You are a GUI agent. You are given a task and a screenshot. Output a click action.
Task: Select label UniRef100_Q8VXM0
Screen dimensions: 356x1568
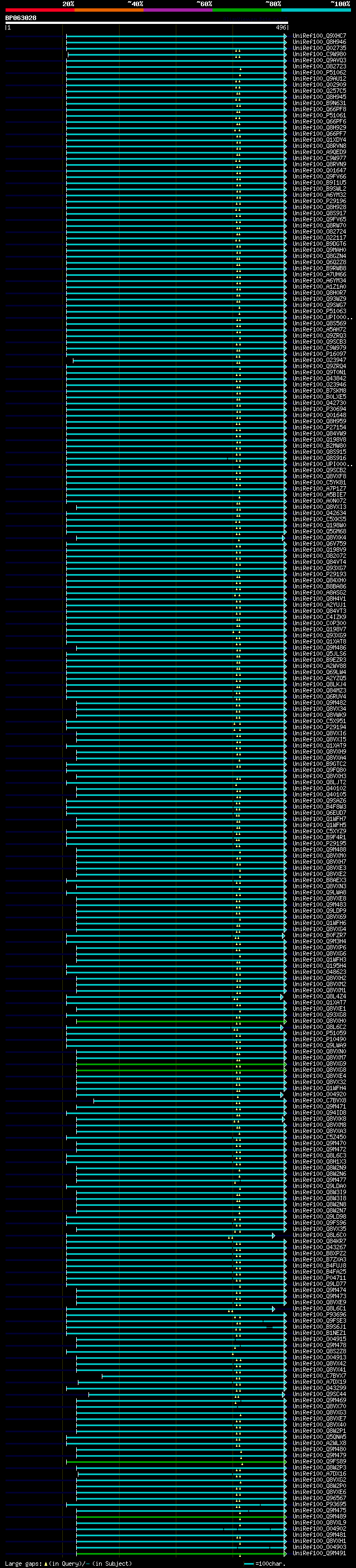[x=319, y=856]
